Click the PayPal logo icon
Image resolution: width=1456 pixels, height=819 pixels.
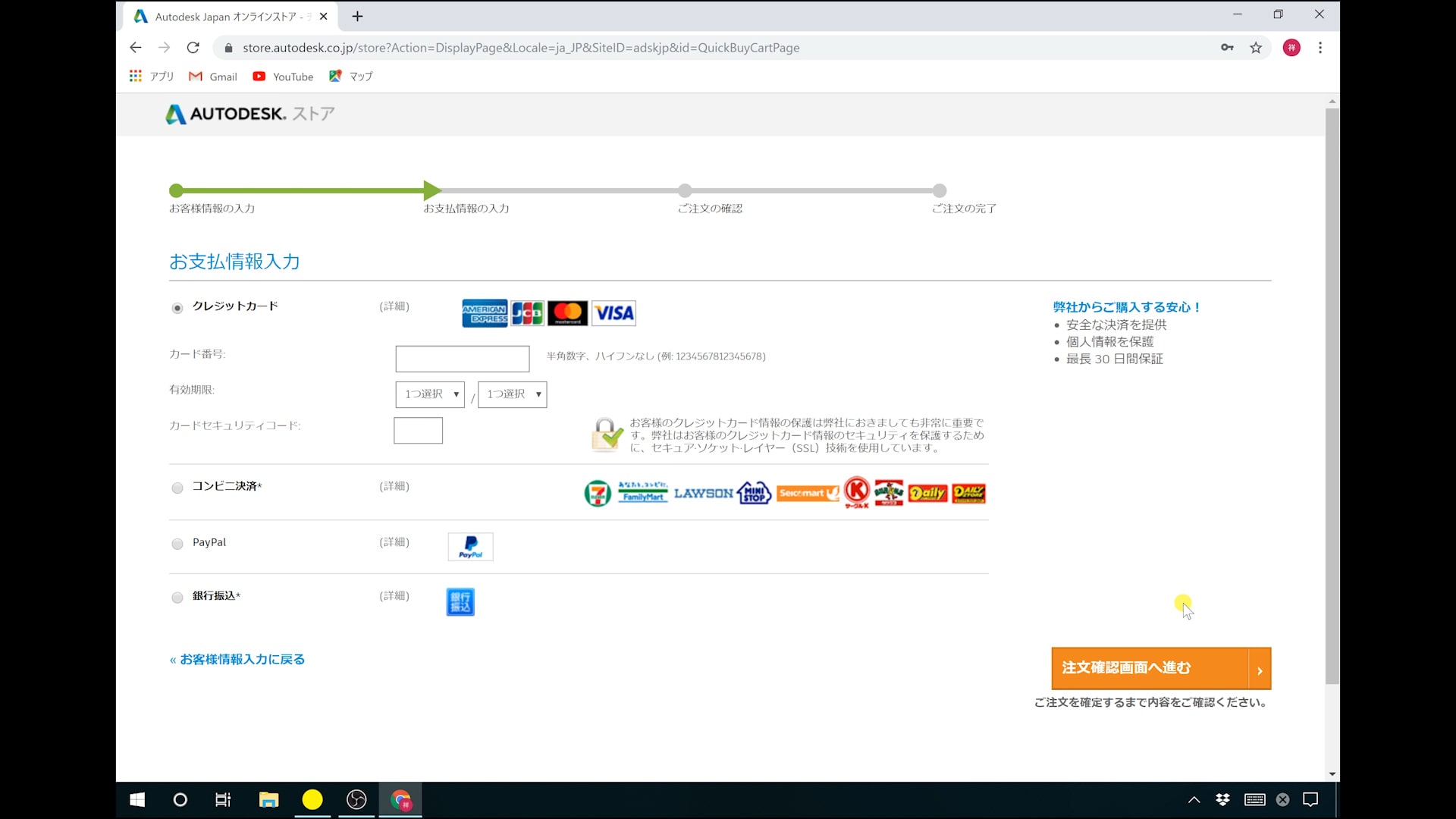(470, 547)
